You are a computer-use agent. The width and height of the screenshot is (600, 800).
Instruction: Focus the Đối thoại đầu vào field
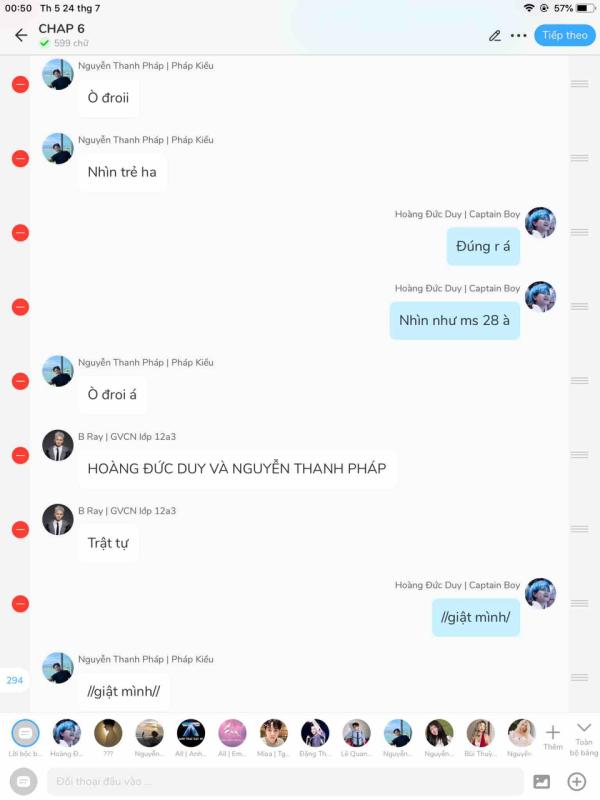point(285,781)
